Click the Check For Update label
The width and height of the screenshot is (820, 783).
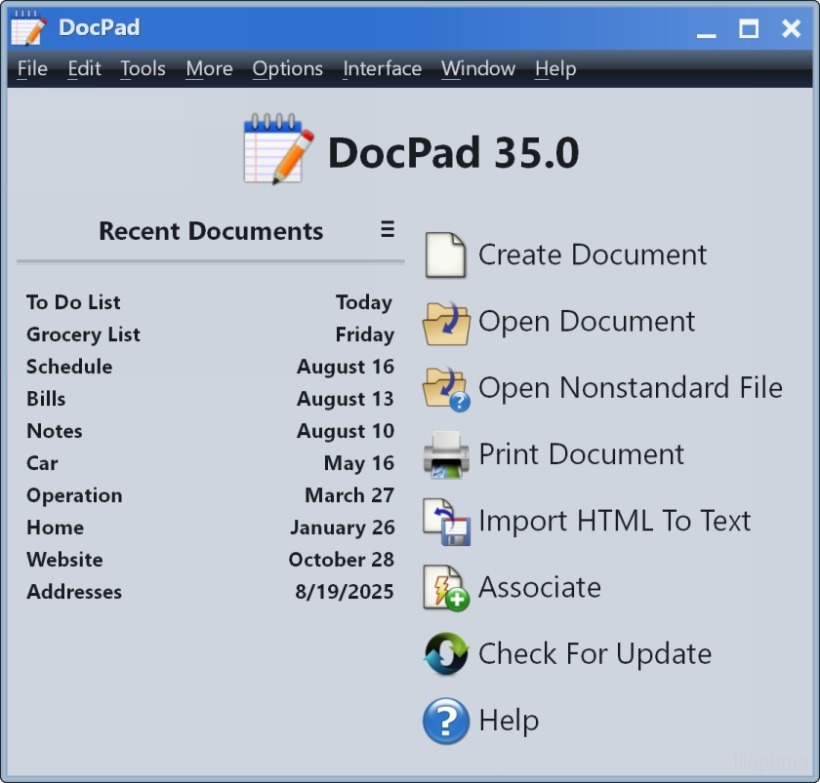click(x=595, y=654)
